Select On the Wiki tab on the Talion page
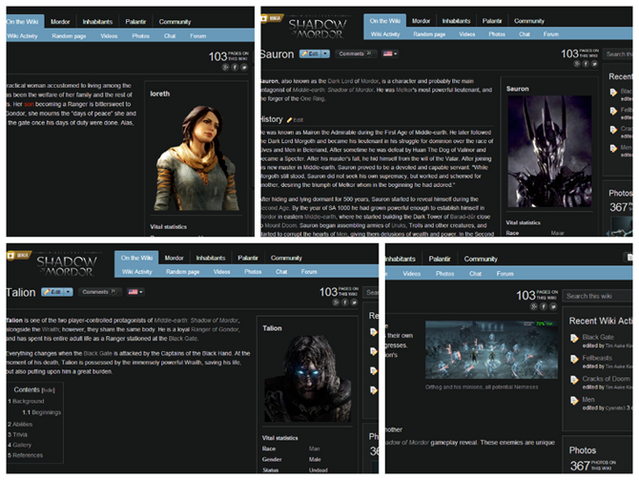 [137, 258]
